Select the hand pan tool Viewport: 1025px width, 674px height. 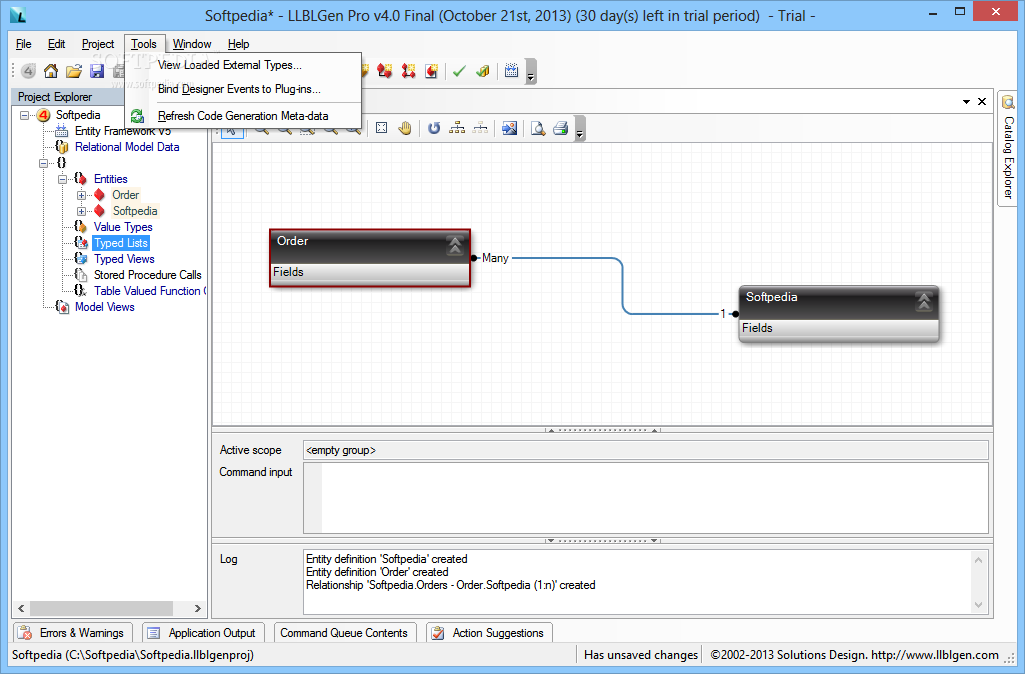point(405,128)
